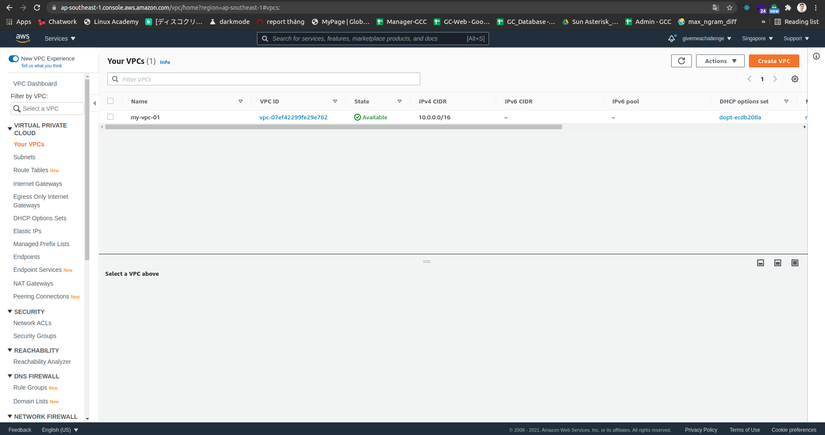Go to next page of VPCs

pyautogui.click(x=774, y=79)
